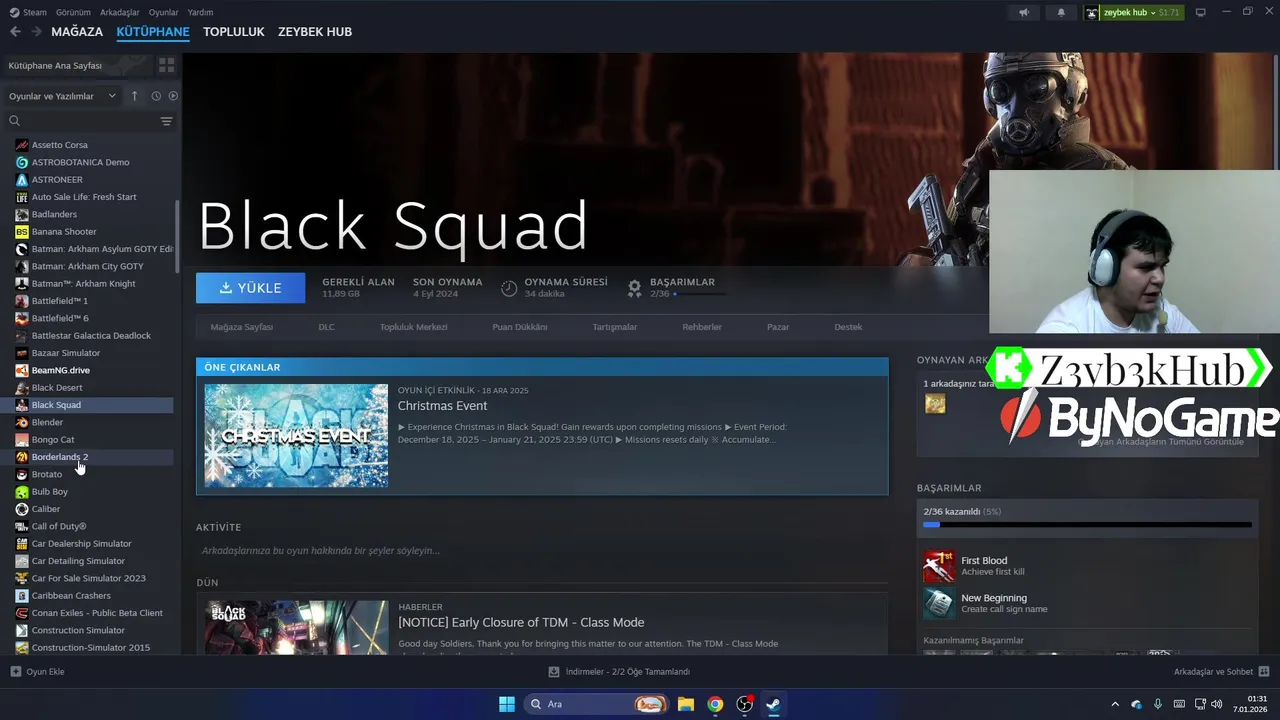Open the announcements megaphone icon
This screenshot has width=1280, height=720.
(1023, 13)
